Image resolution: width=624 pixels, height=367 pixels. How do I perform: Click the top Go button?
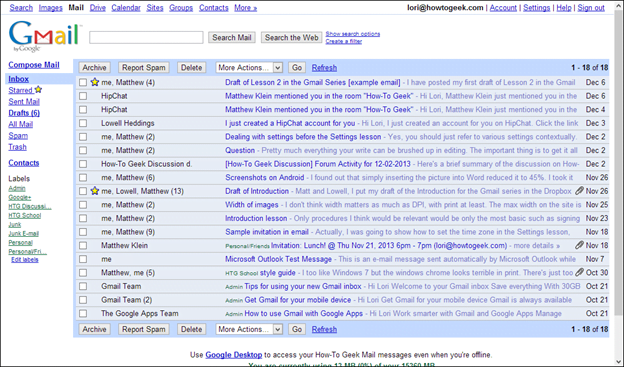click(297, 68)
